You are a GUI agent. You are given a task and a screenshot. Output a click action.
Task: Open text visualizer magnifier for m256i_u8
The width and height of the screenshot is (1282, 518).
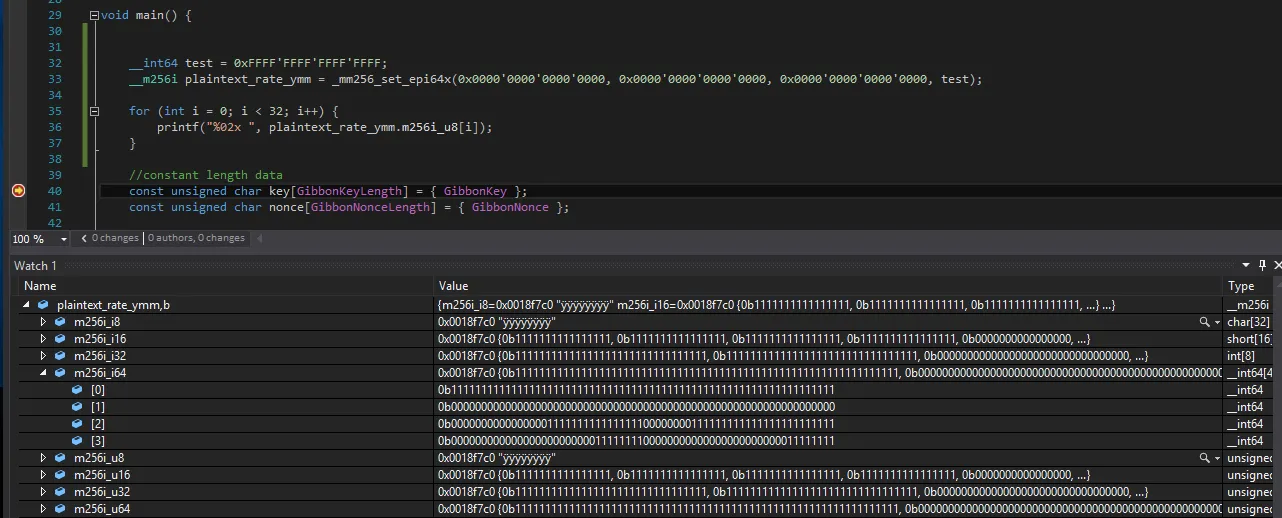click(x=1204, y=458)
